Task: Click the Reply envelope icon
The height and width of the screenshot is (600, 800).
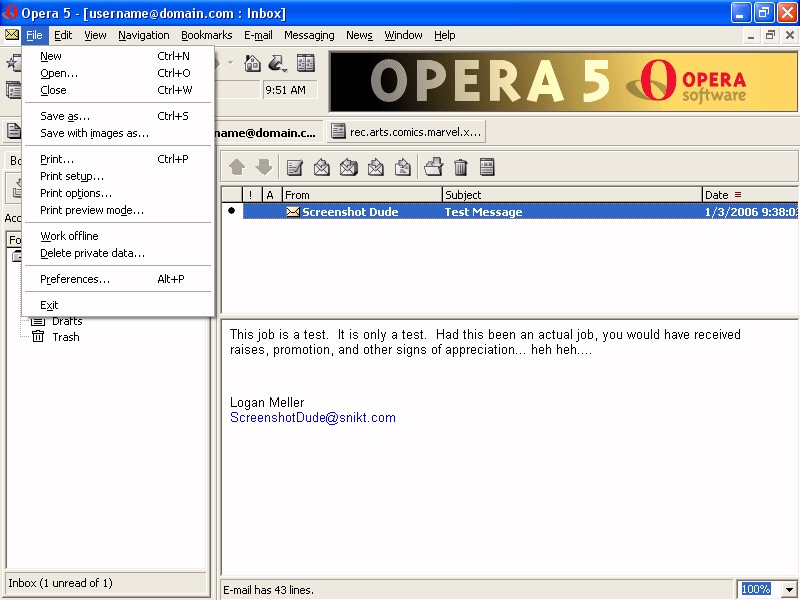Action: pos(321,167)
